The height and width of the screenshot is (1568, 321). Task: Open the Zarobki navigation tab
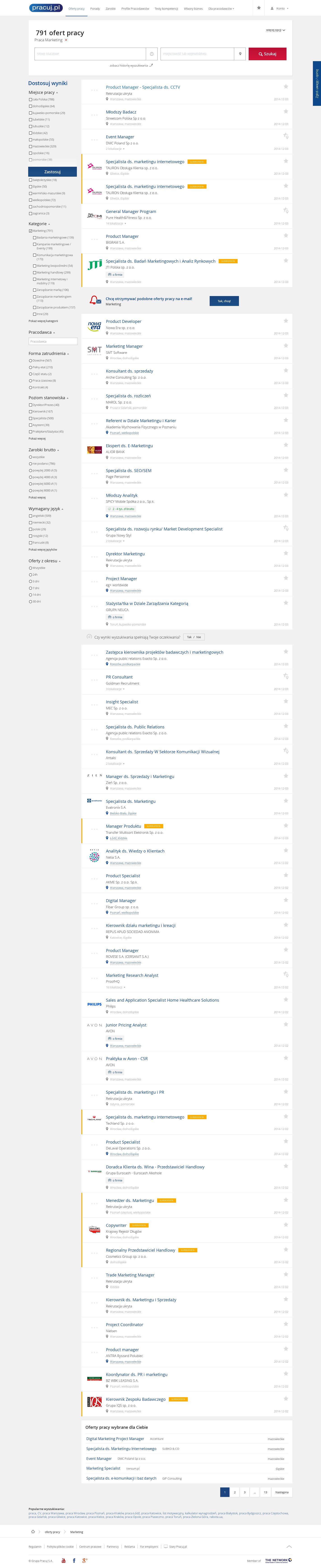[111, 9]
